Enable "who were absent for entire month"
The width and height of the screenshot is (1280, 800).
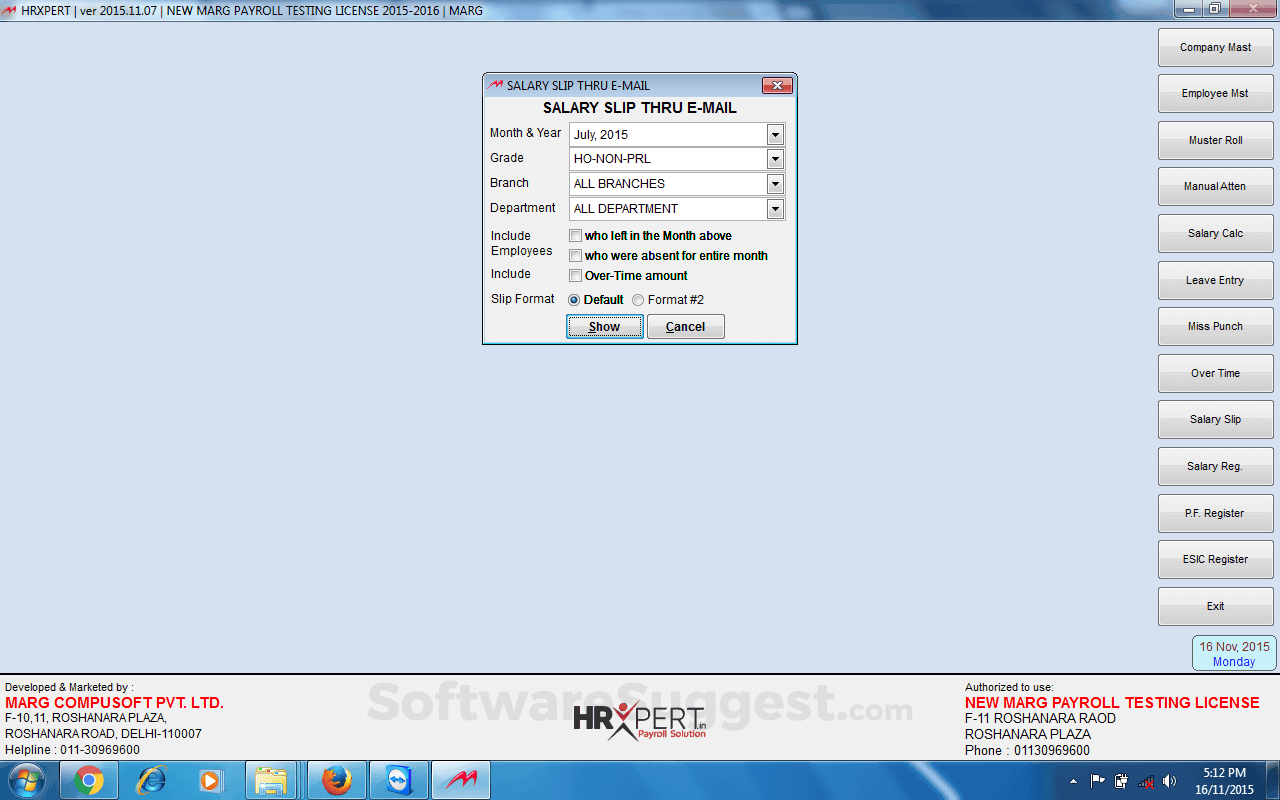576,255
